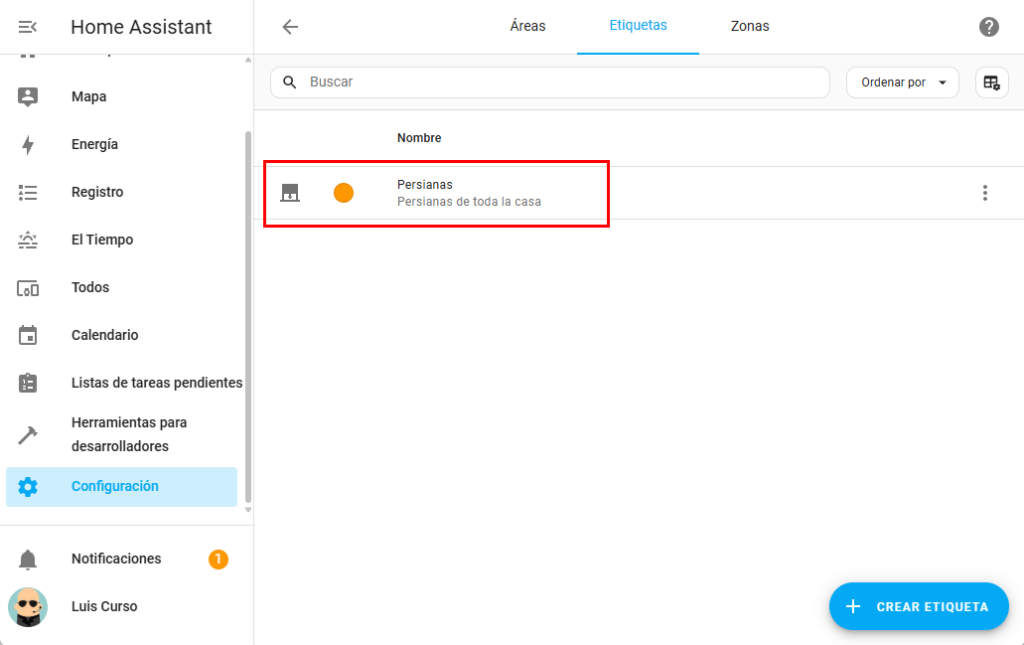Collapse the sidebar with the menu icon

[28, 27]
